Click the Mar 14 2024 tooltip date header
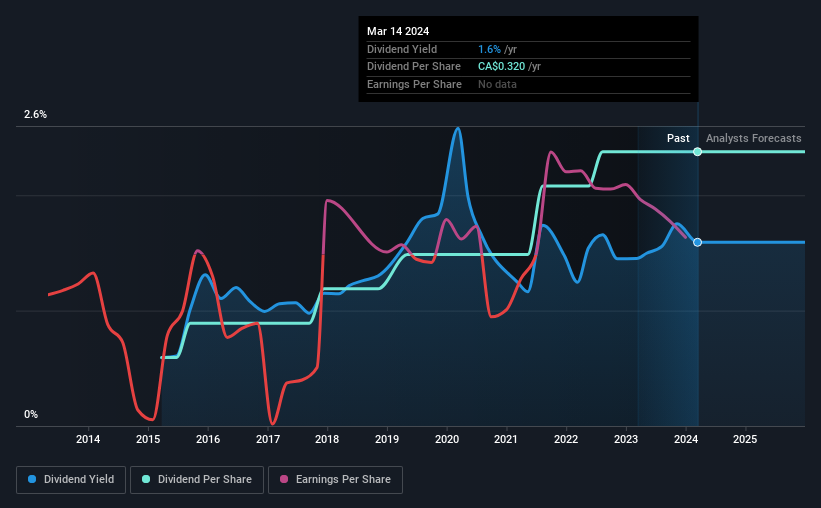The height and width of the screenshot is (508, 821). pos(398,31)
